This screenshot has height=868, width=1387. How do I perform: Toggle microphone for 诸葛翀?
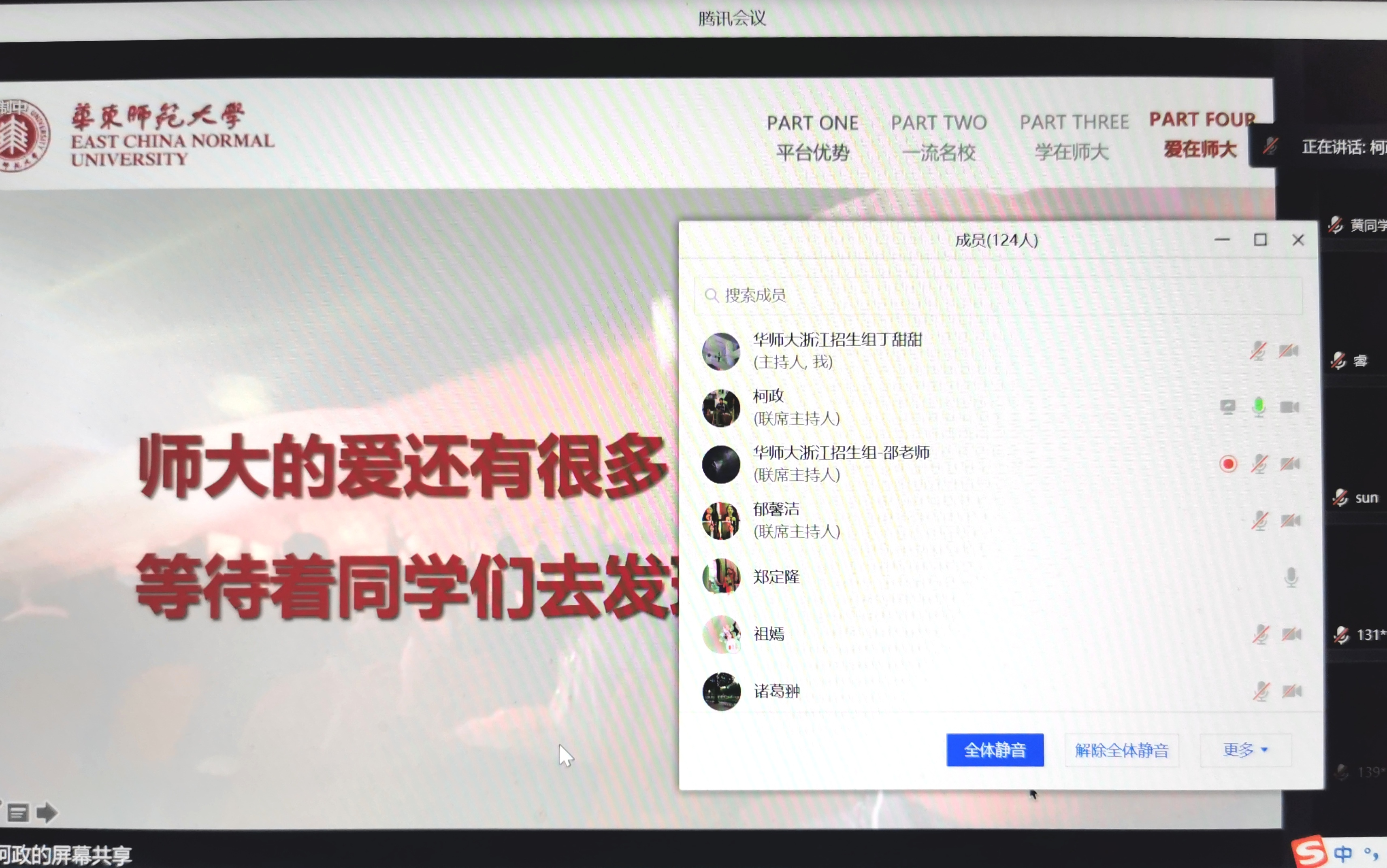[1261, 691]
